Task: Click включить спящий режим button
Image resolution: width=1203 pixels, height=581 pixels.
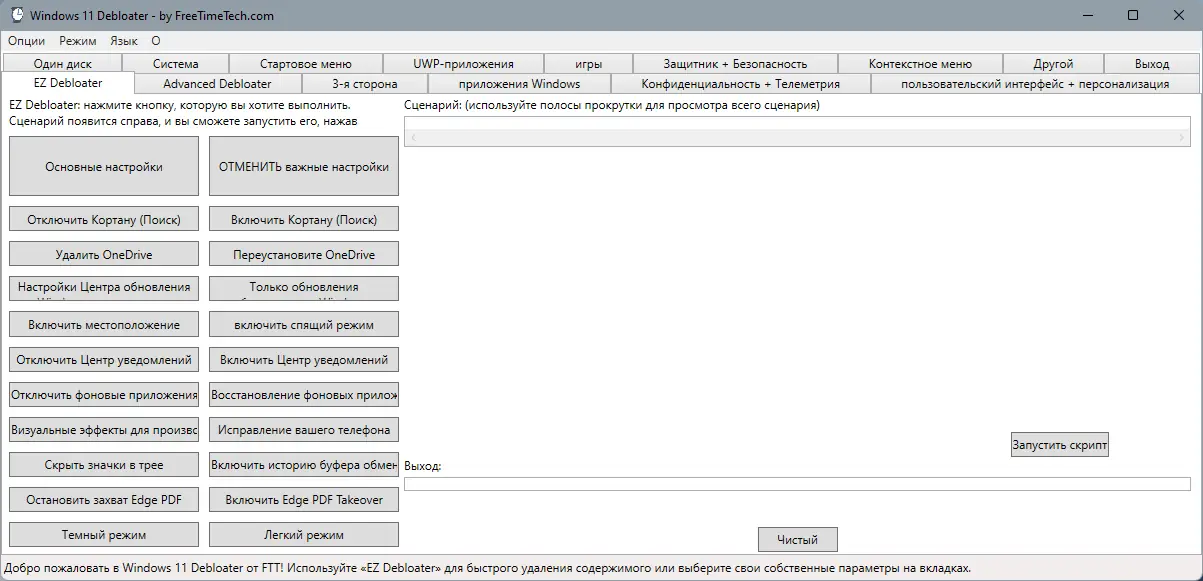Action: tap(304, 324)
